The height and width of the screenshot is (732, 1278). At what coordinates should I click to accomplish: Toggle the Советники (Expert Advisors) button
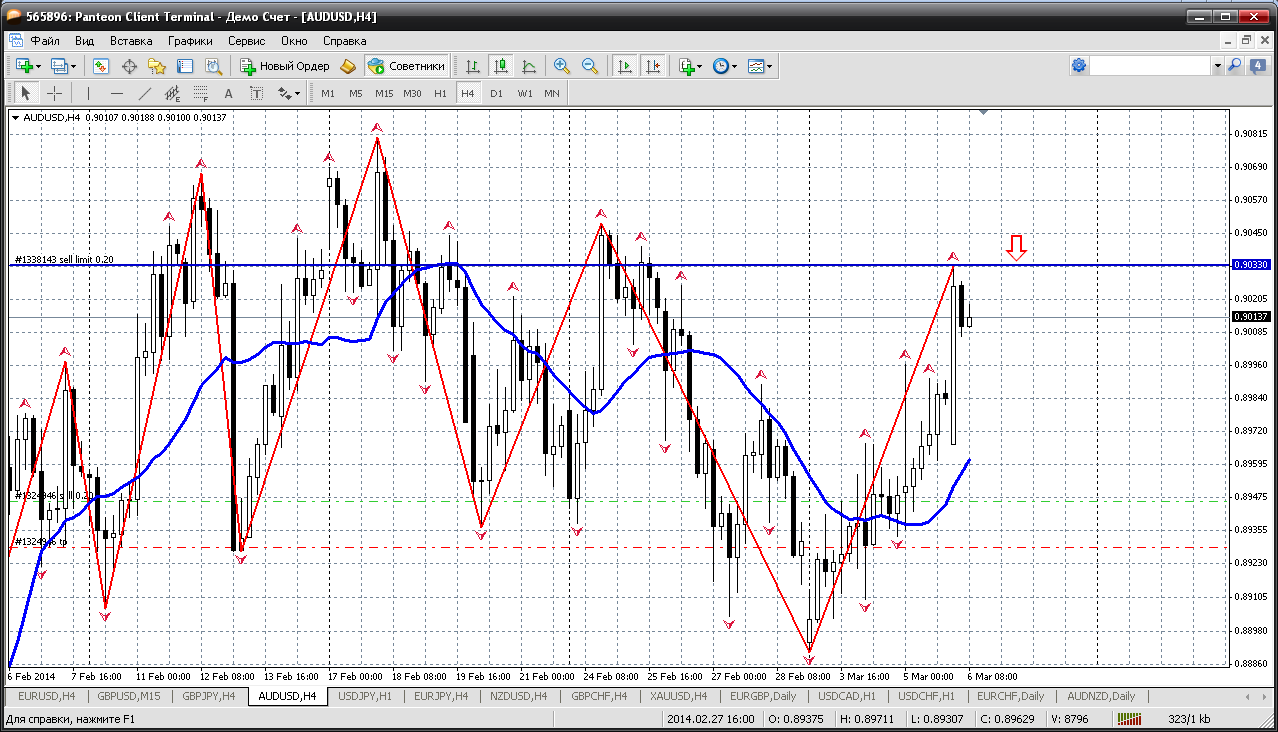click(407, 66)
